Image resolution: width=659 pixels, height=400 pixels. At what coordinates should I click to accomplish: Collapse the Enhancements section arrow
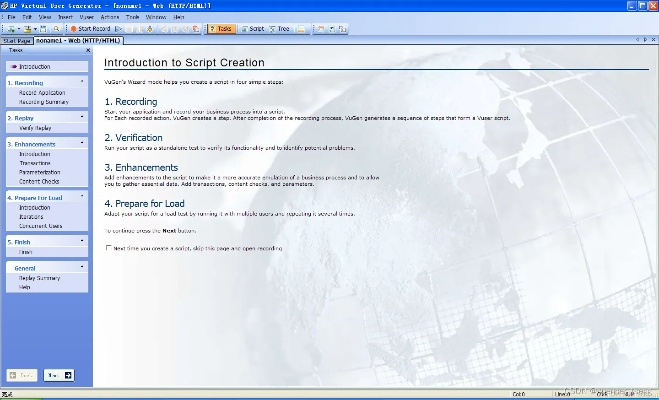tap(82, 144)
